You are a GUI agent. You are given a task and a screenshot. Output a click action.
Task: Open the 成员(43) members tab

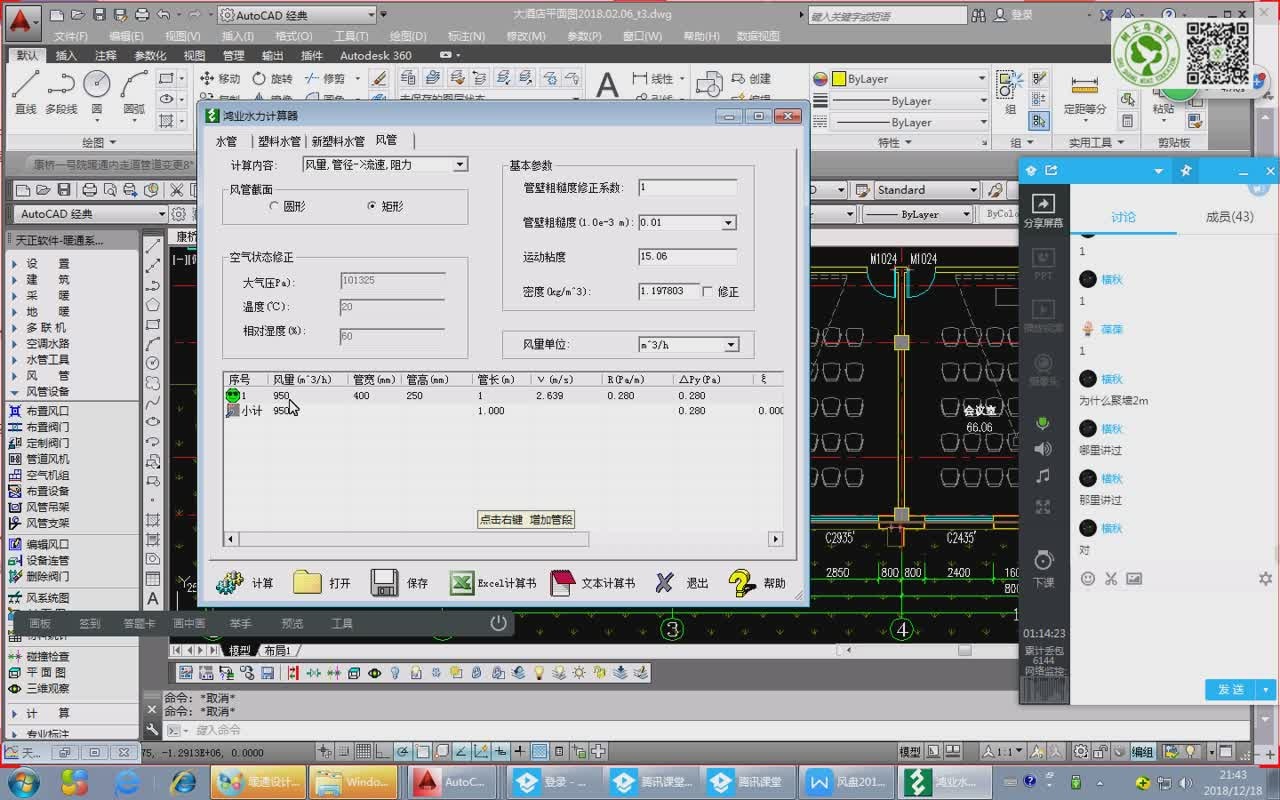click(1229, 217)
